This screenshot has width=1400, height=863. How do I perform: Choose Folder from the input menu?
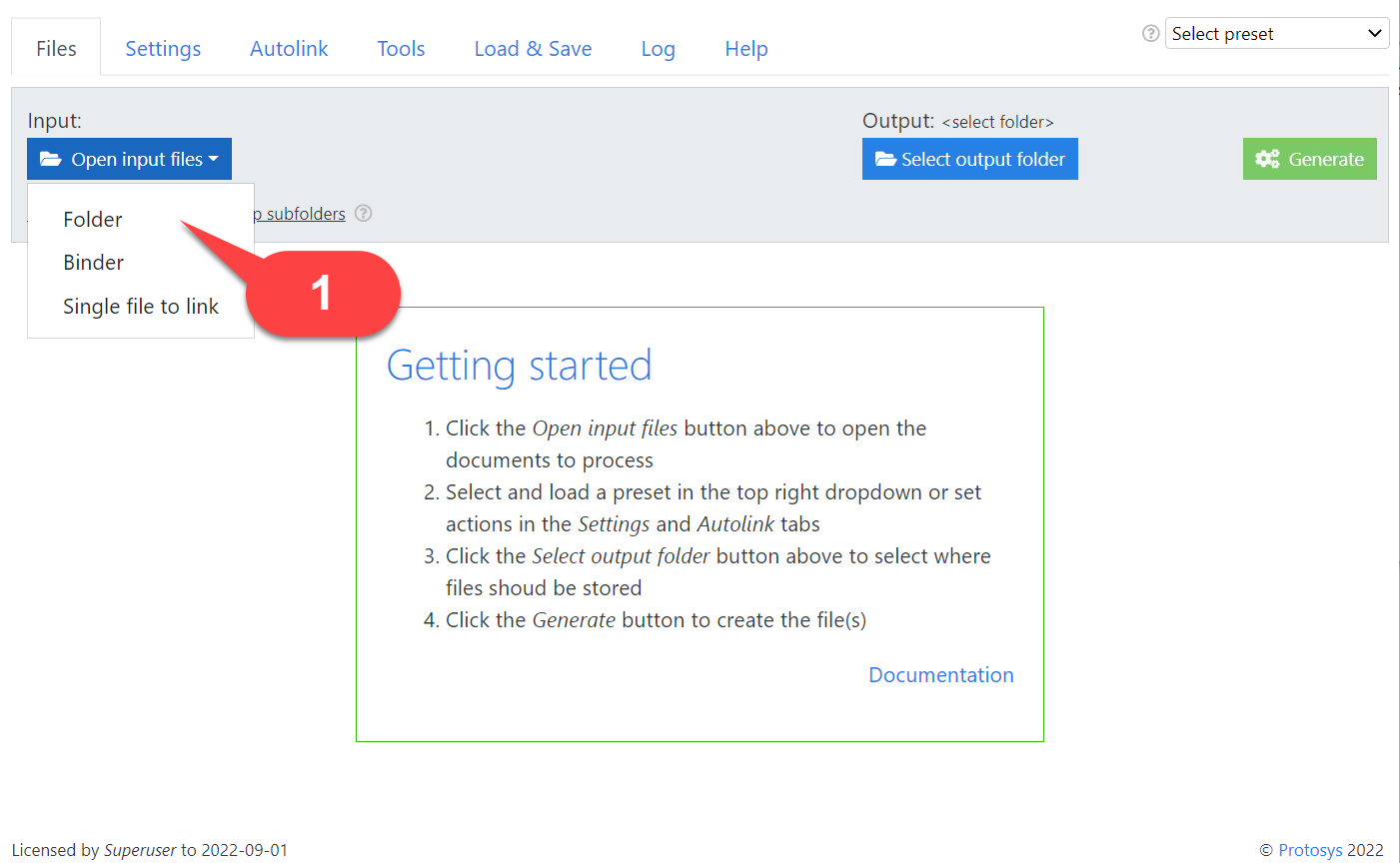pyautogui.click(x=93, y=219)
